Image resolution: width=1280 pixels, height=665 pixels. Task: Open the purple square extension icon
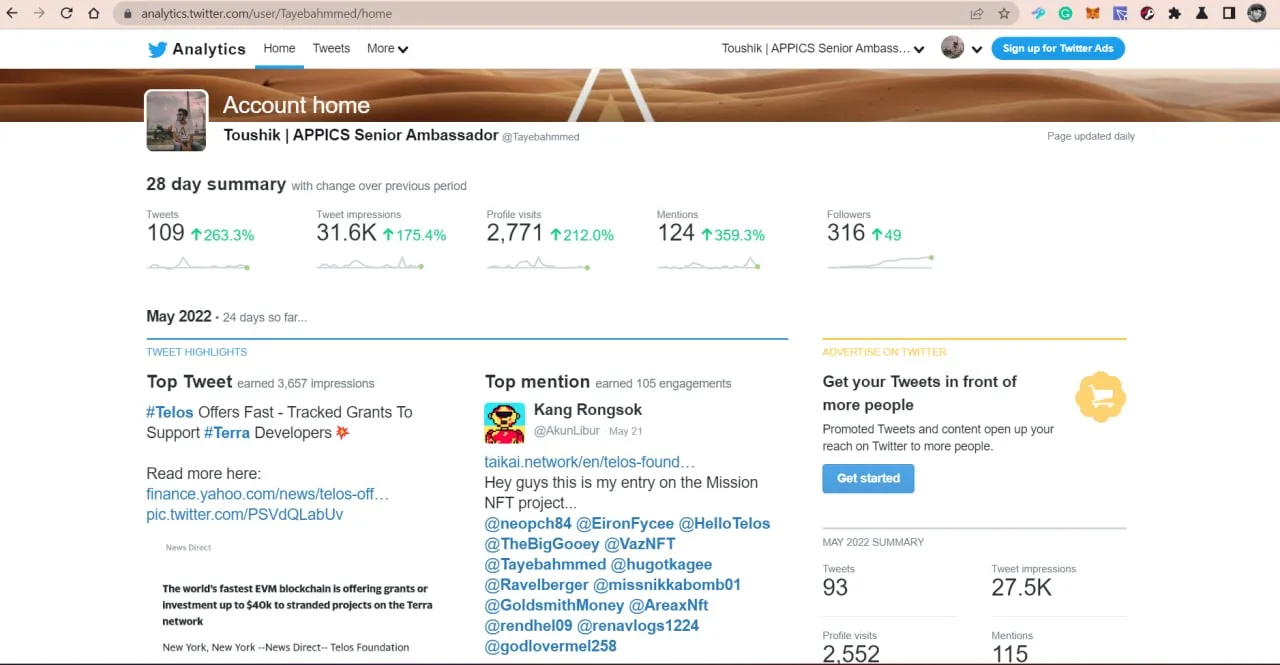[1120, 14]
